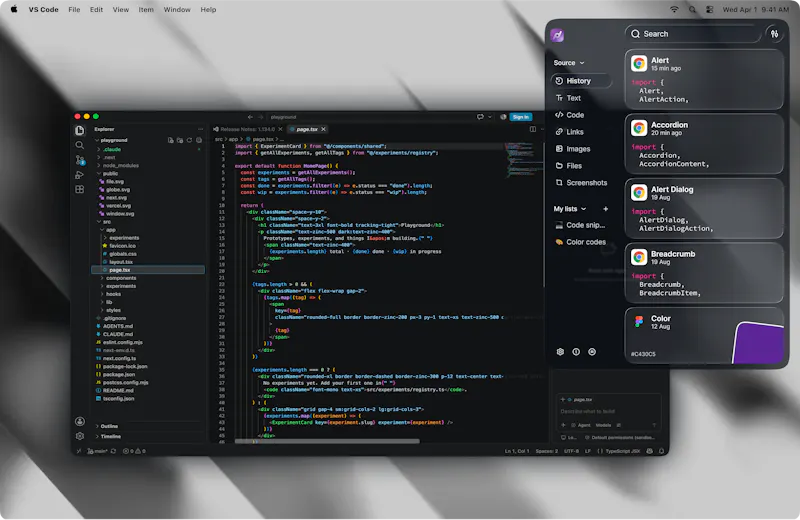
Task: Open the Explorer more actions ellipsis
Action: [201, 129]
